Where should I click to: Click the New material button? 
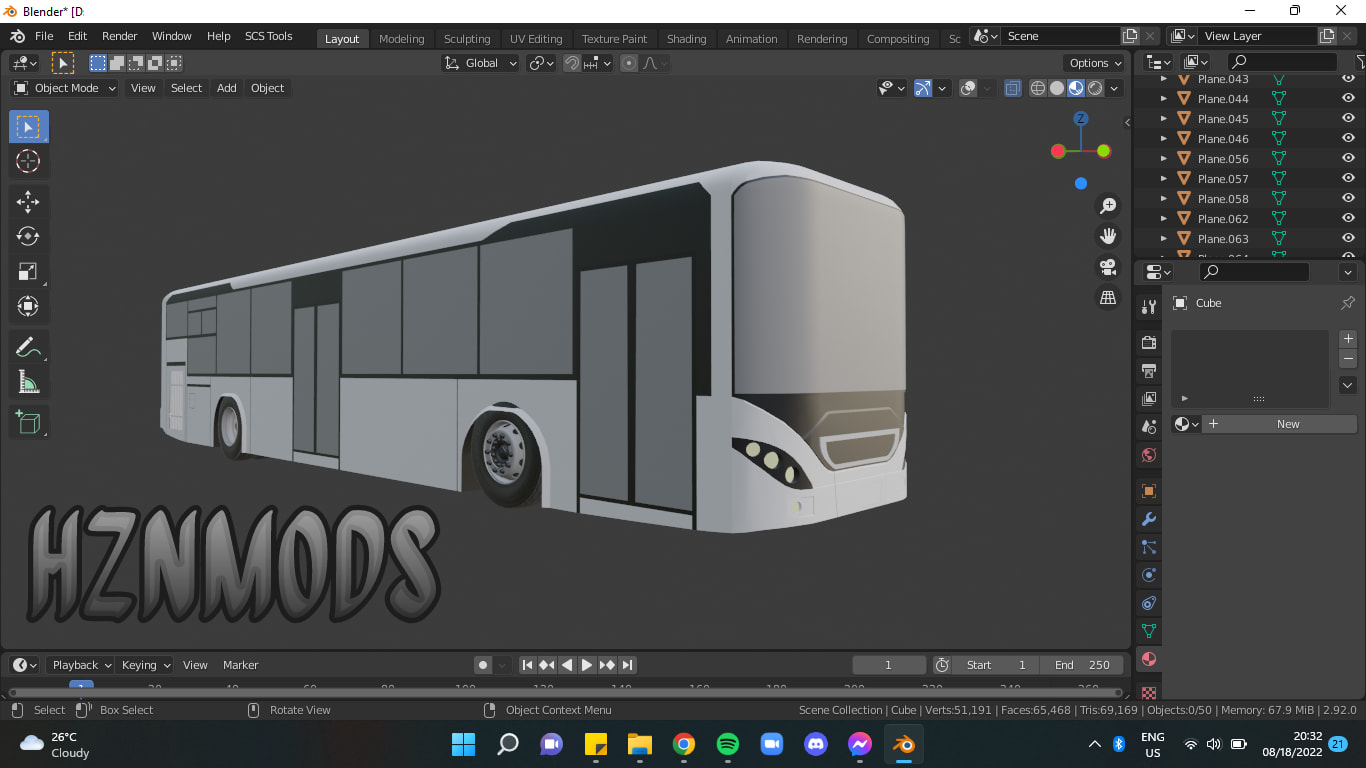tap(1279, 424)
